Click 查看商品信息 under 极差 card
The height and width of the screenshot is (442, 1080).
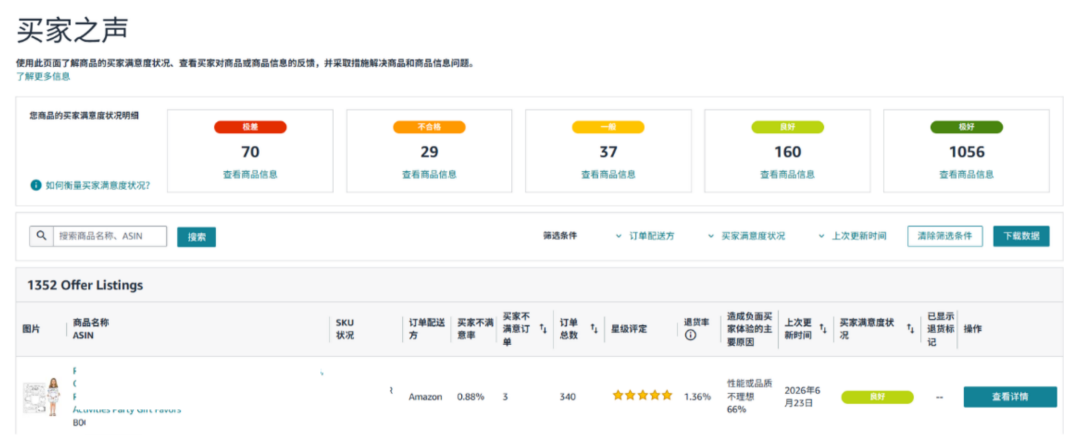(x=250, y=175)
